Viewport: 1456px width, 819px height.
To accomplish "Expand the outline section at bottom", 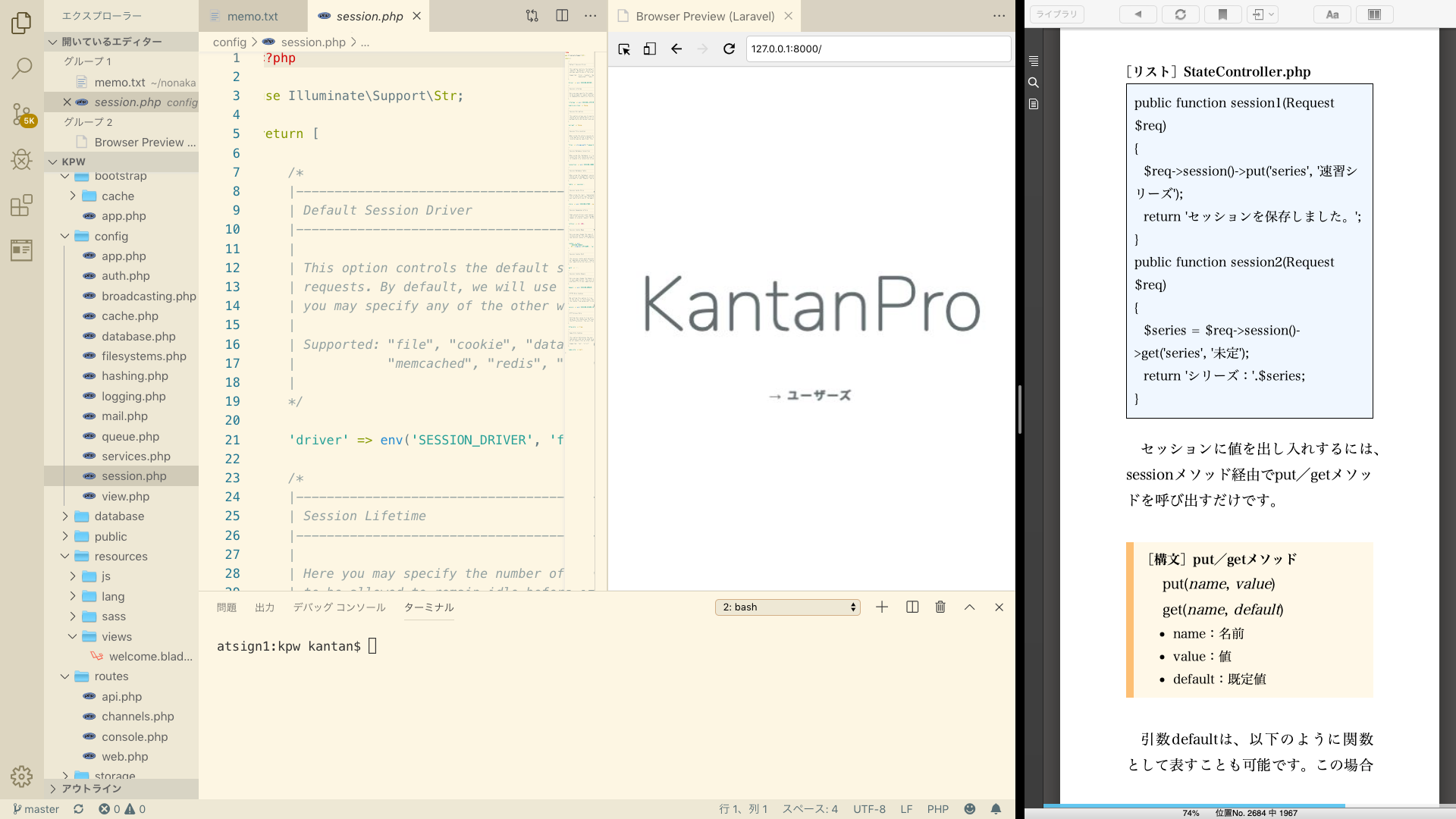I will tap(121, 789).
